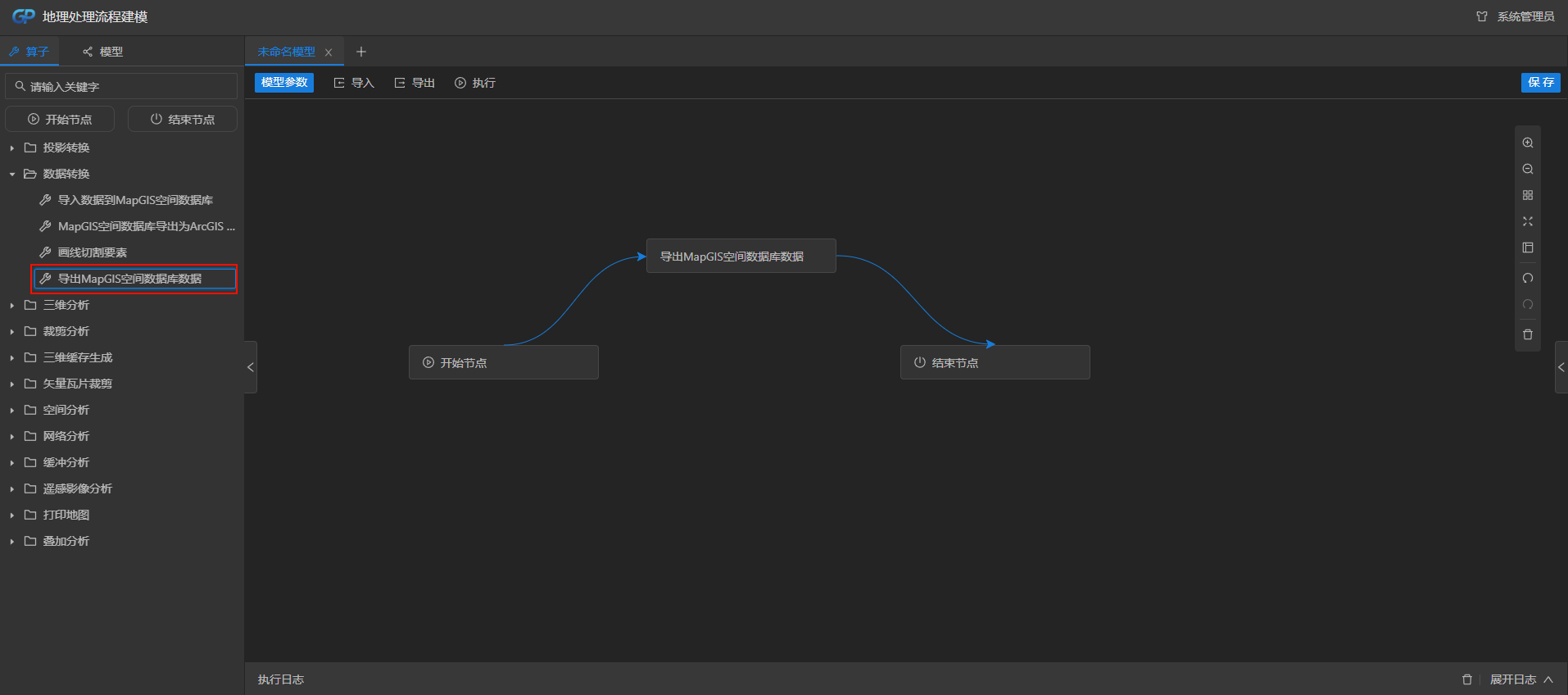The width and height of the screenshot is (1568, 695).
Task: Add a new model tab with plus
Action: coord(361,52)
